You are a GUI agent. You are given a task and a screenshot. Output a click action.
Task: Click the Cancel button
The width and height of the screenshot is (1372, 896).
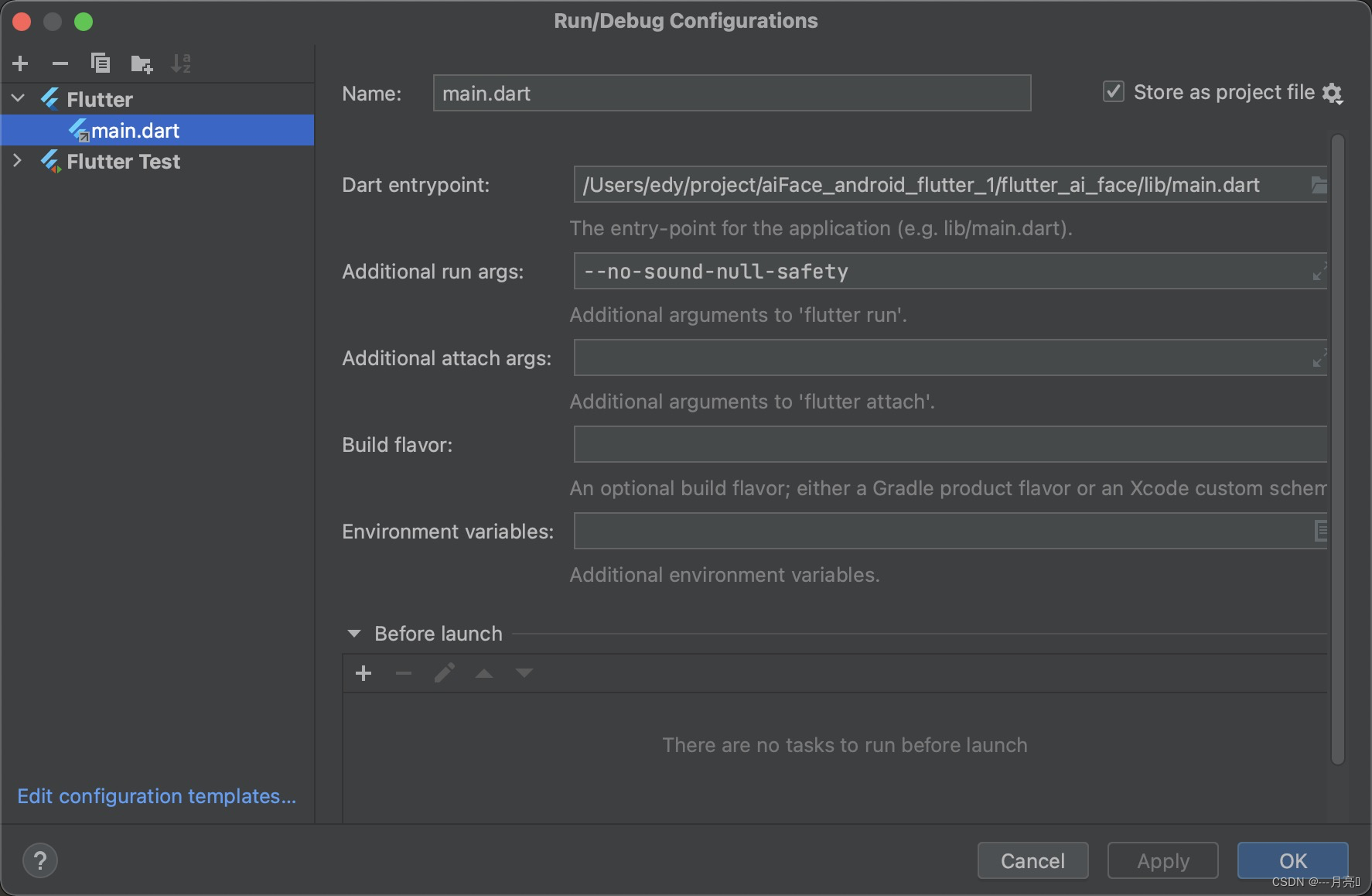(1032, 860)
